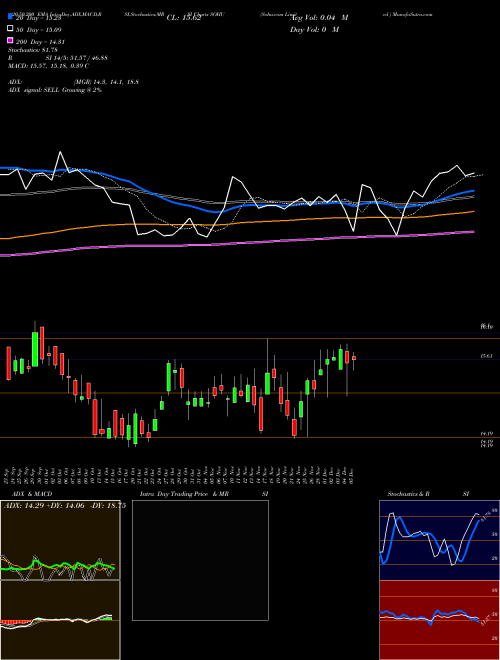500x660 pixels.
Task: Click the 'Intra Day Trading Price & MR' title
Action: [184, 494]
